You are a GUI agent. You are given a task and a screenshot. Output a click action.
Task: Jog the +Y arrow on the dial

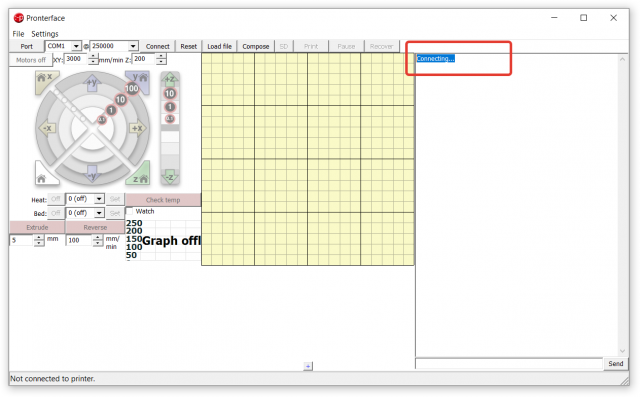click(92, 82)
